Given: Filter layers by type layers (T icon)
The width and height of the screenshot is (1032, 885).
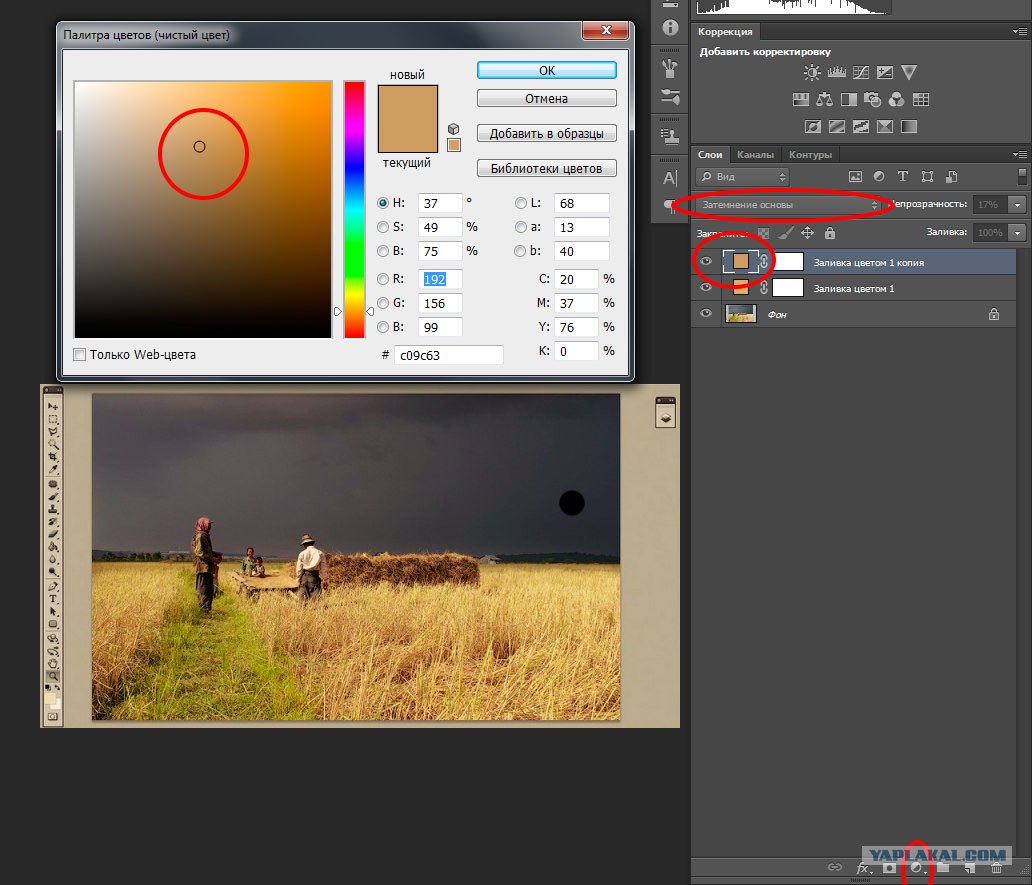Looking at the screenshot, I should [902, 176].
